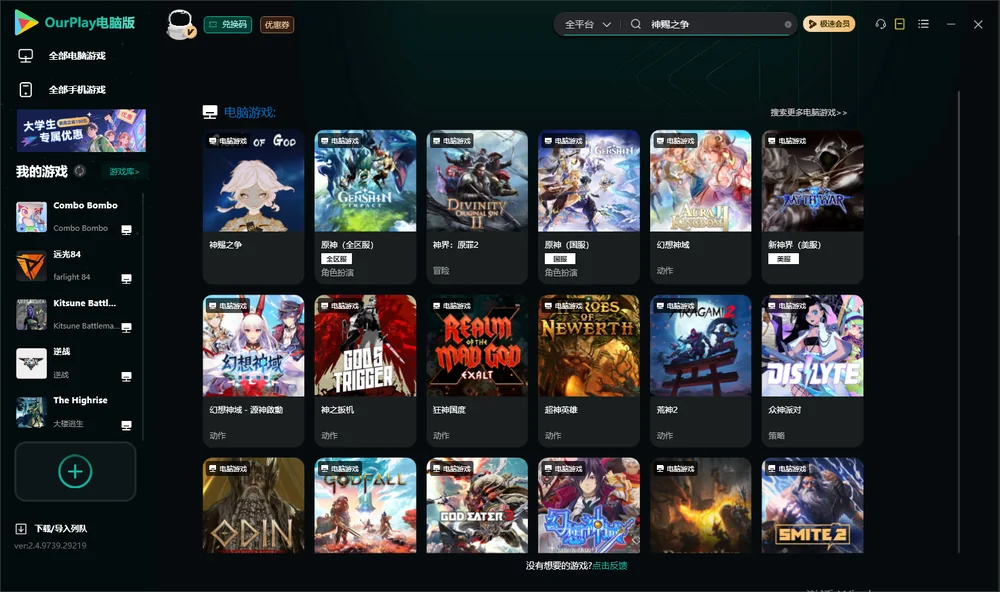Click the search field containing 神赐之争
Viewport: 1000px width, 592px height.
714,24
